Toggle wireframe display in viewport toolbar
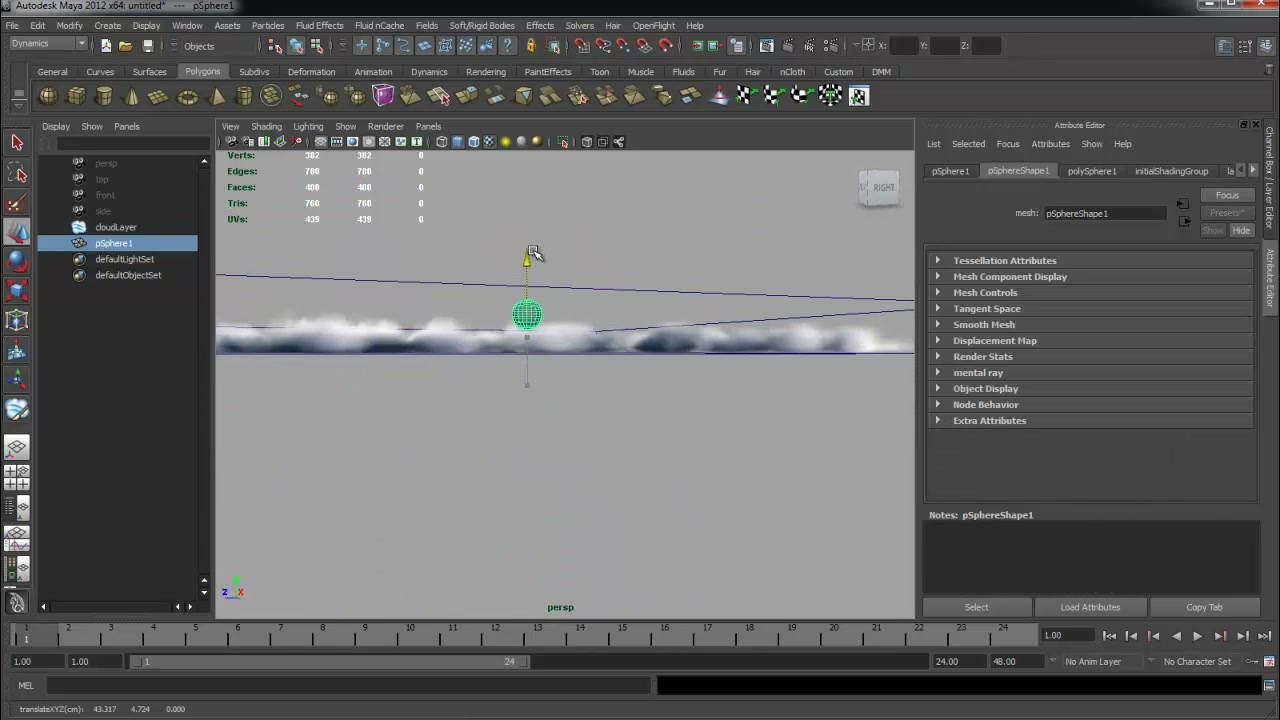Screen dimensions: 1280x720 (441, 142)
